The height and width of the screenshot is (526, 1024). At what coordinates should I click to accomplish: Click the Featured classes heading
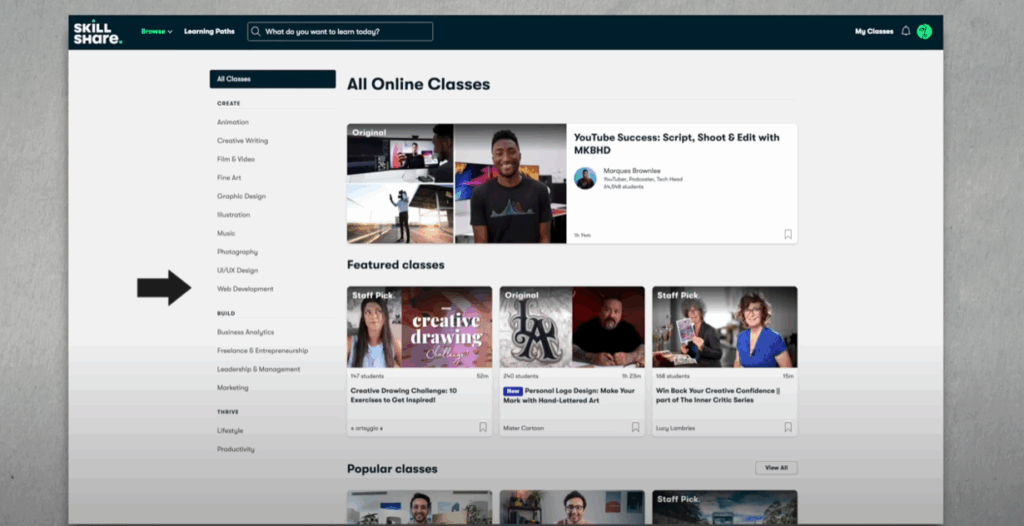point(396,265)
